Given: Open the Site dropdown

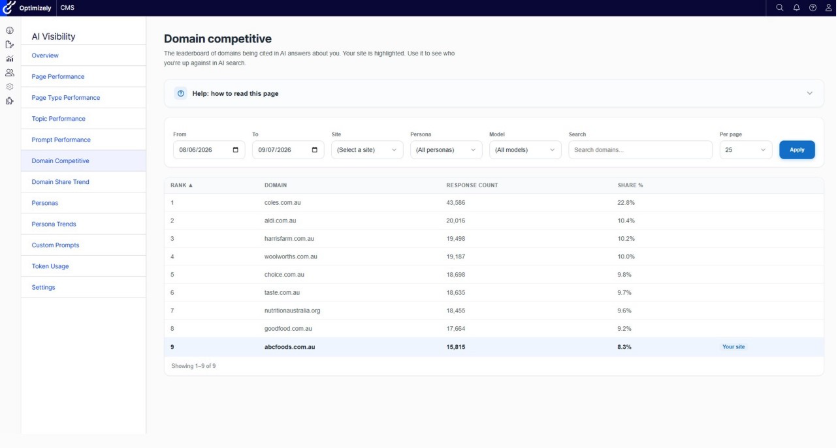Looking at the screenshot, I should (x=367, y=150).
